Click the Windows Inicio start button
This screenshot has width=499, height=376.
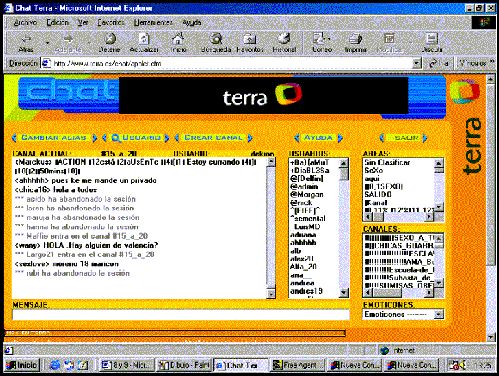click(x=22, y=365)
